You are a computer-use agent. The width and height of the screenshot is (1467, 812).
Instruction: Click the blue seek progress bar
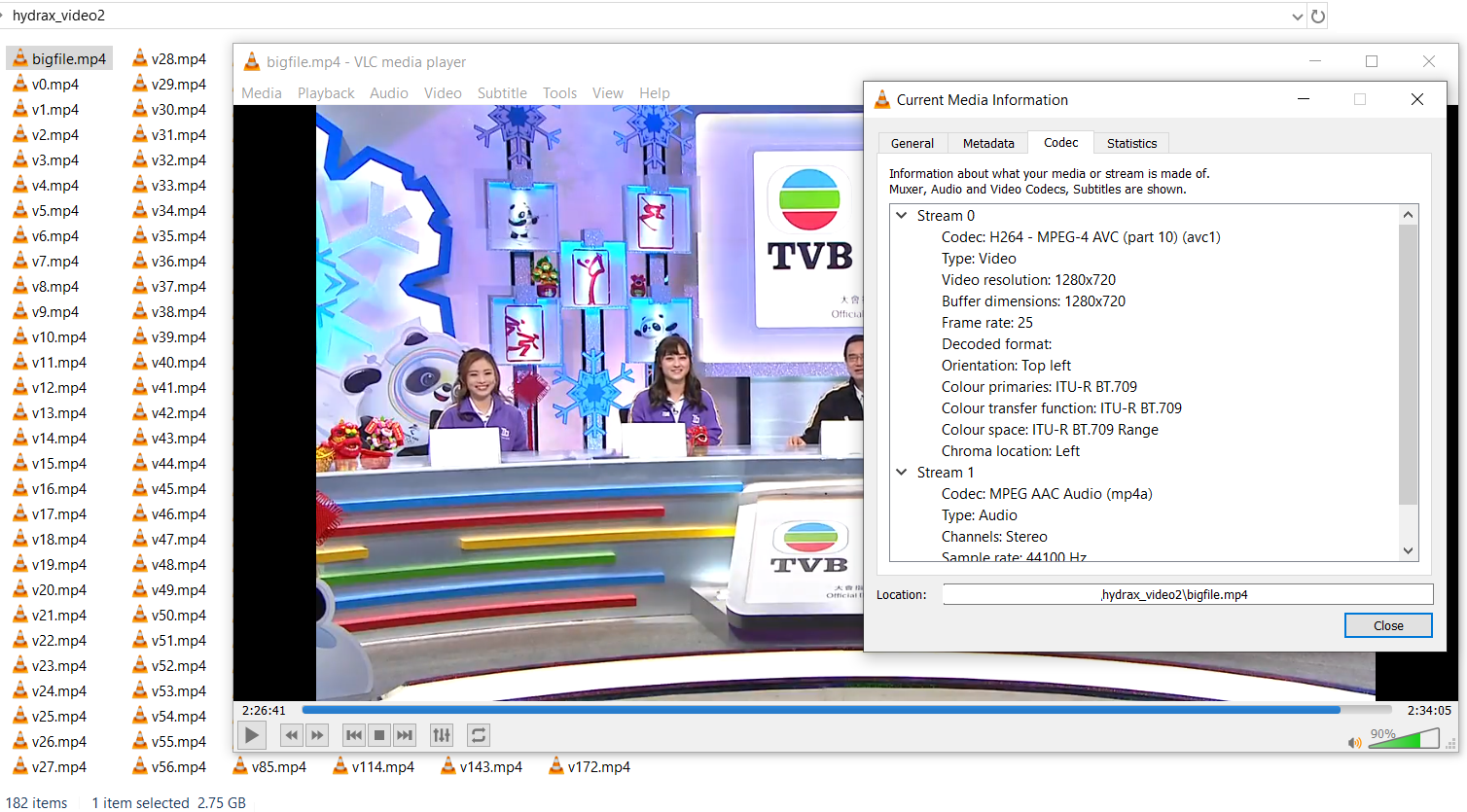click(847, 710)
